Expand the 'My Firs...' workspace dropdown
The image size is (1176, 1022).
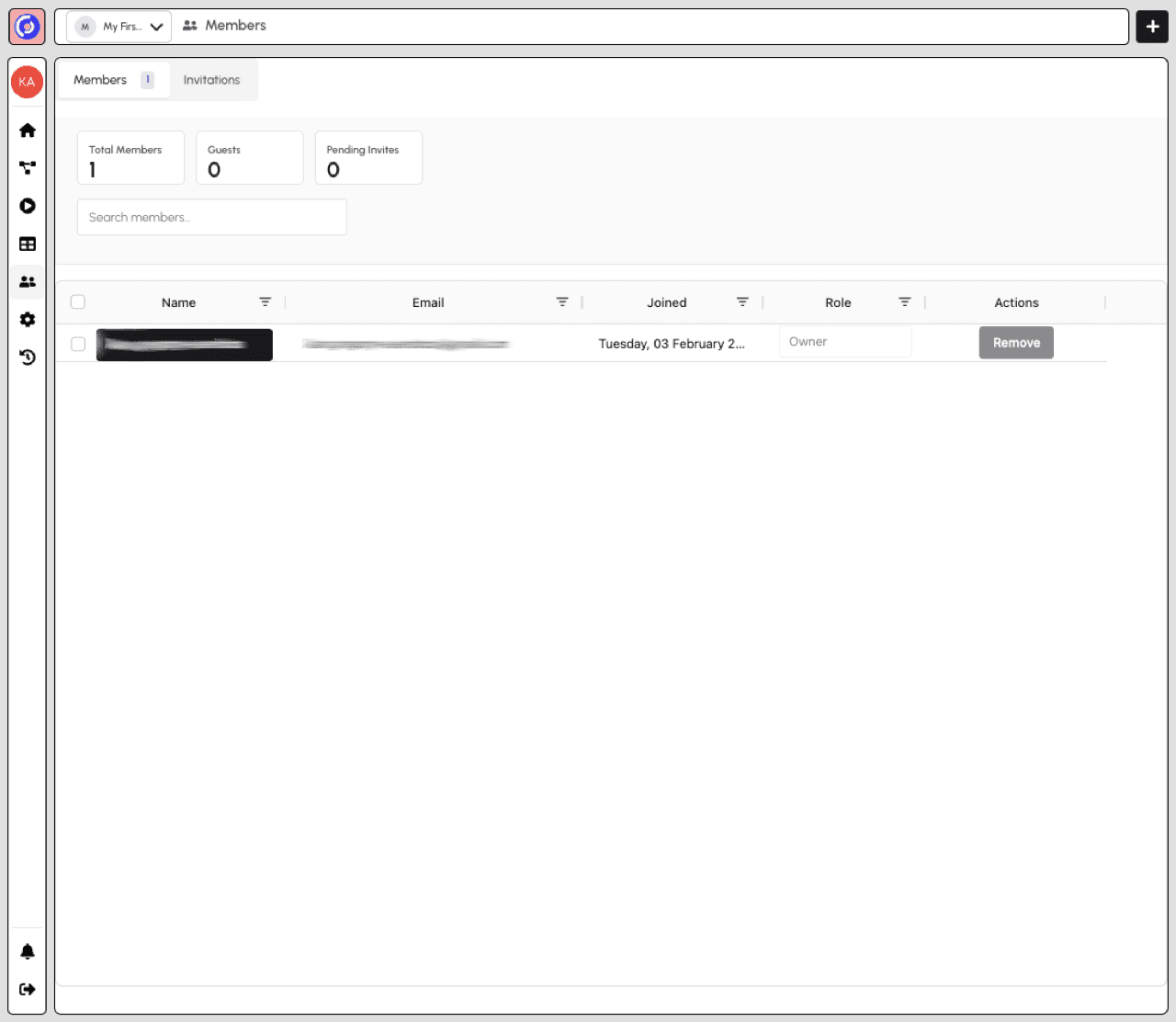click(x=119, y=27)
